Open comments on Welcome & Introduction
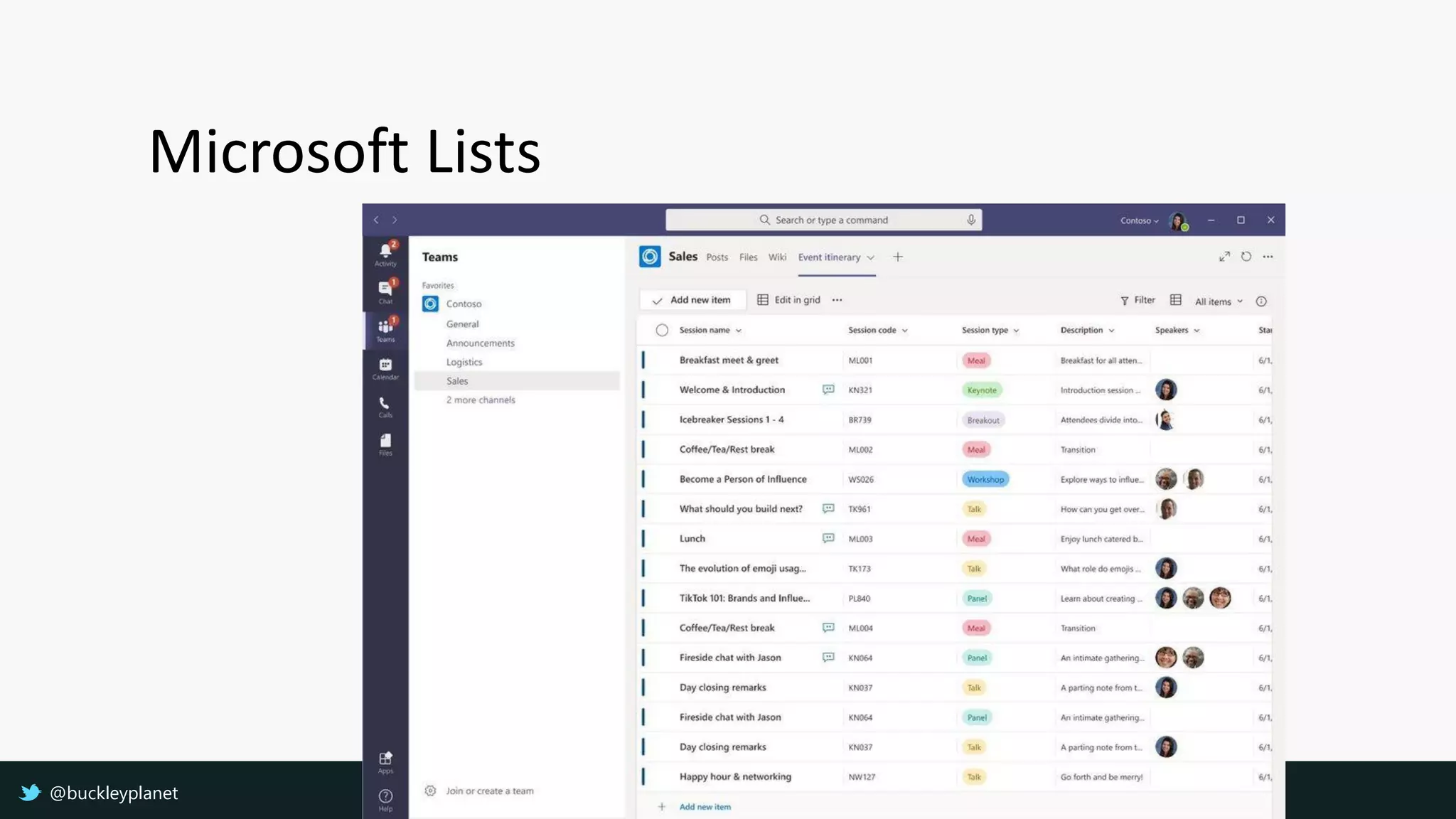1456x819 pixels. 828,390
